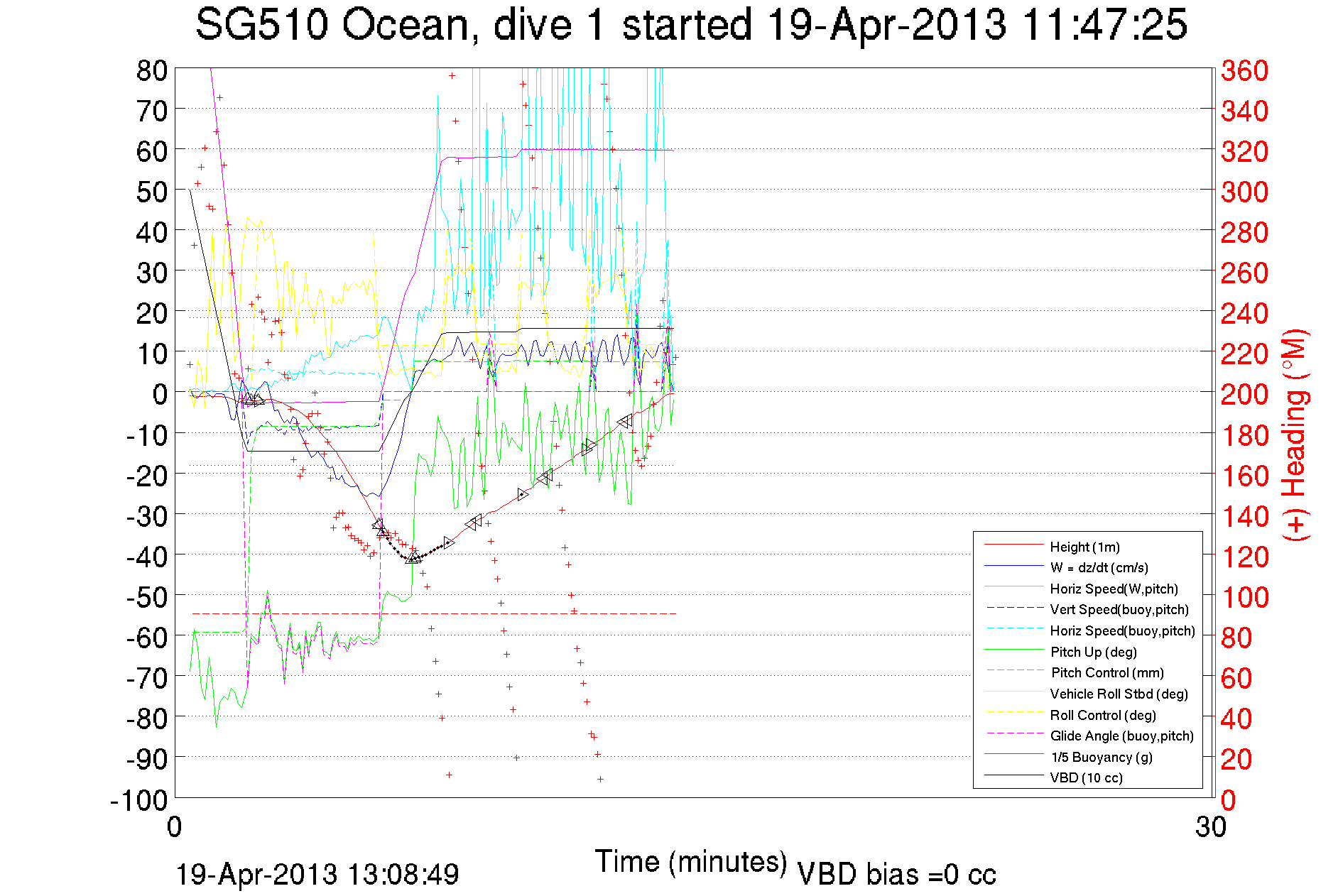Select the "Pitch Up (deg)" legend entry
The image size is (1343, 896).
[x=1093, y=652]
